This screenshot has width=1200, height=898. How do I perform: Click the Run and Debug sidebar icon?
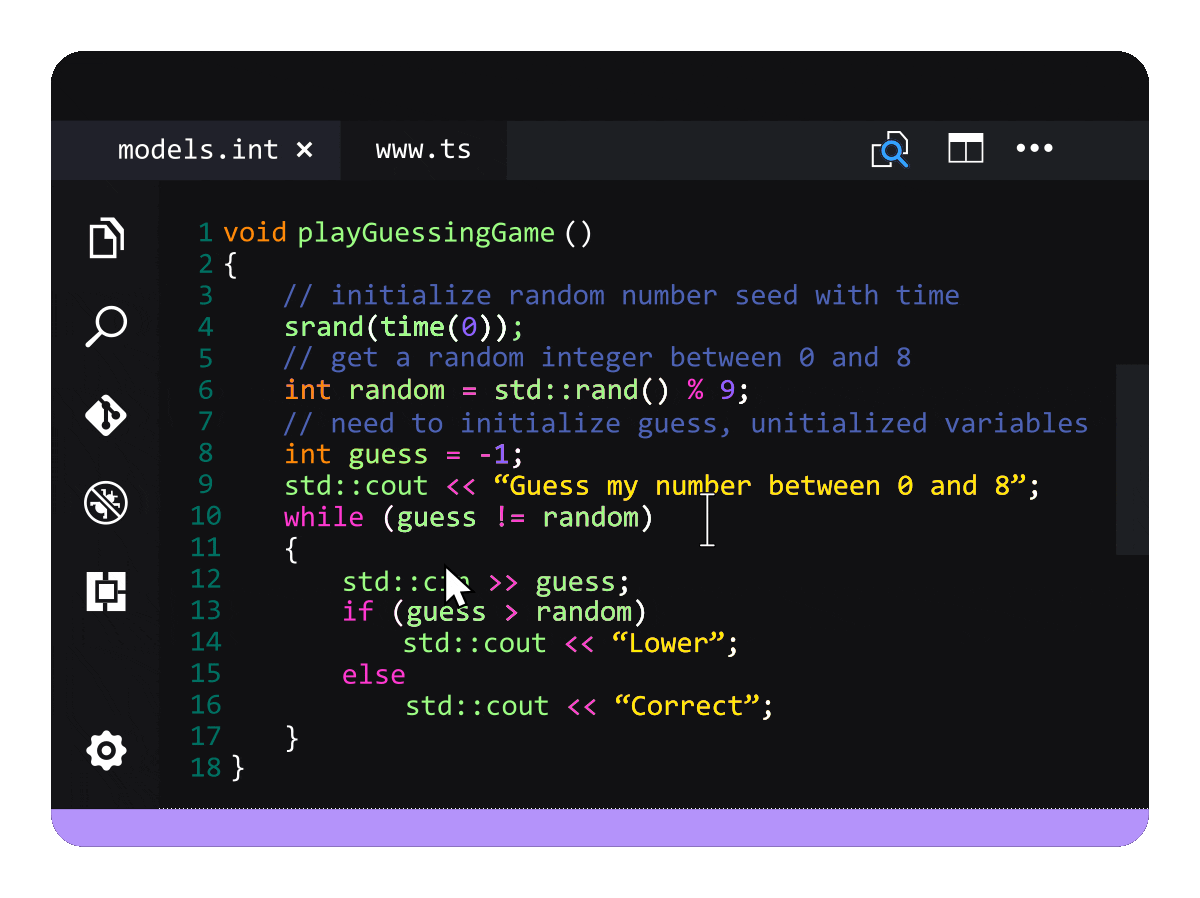point(106,503)
